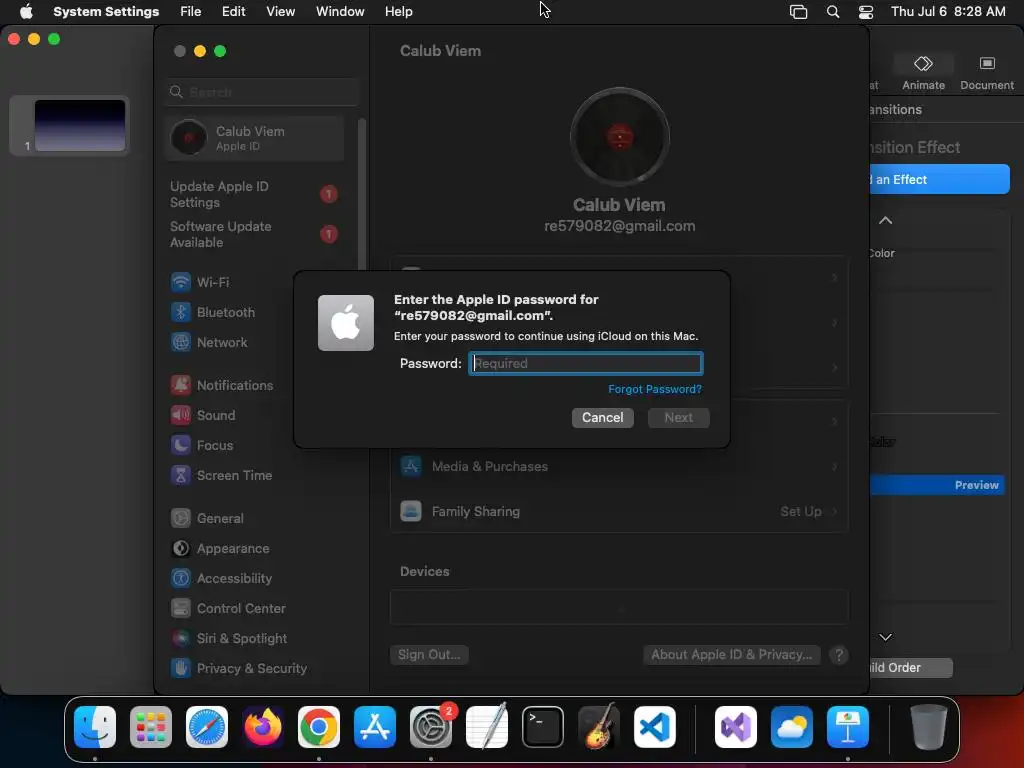Select Sound in the settings sidebar
This screenshot has width=1024, height=768.
(203, 415)
